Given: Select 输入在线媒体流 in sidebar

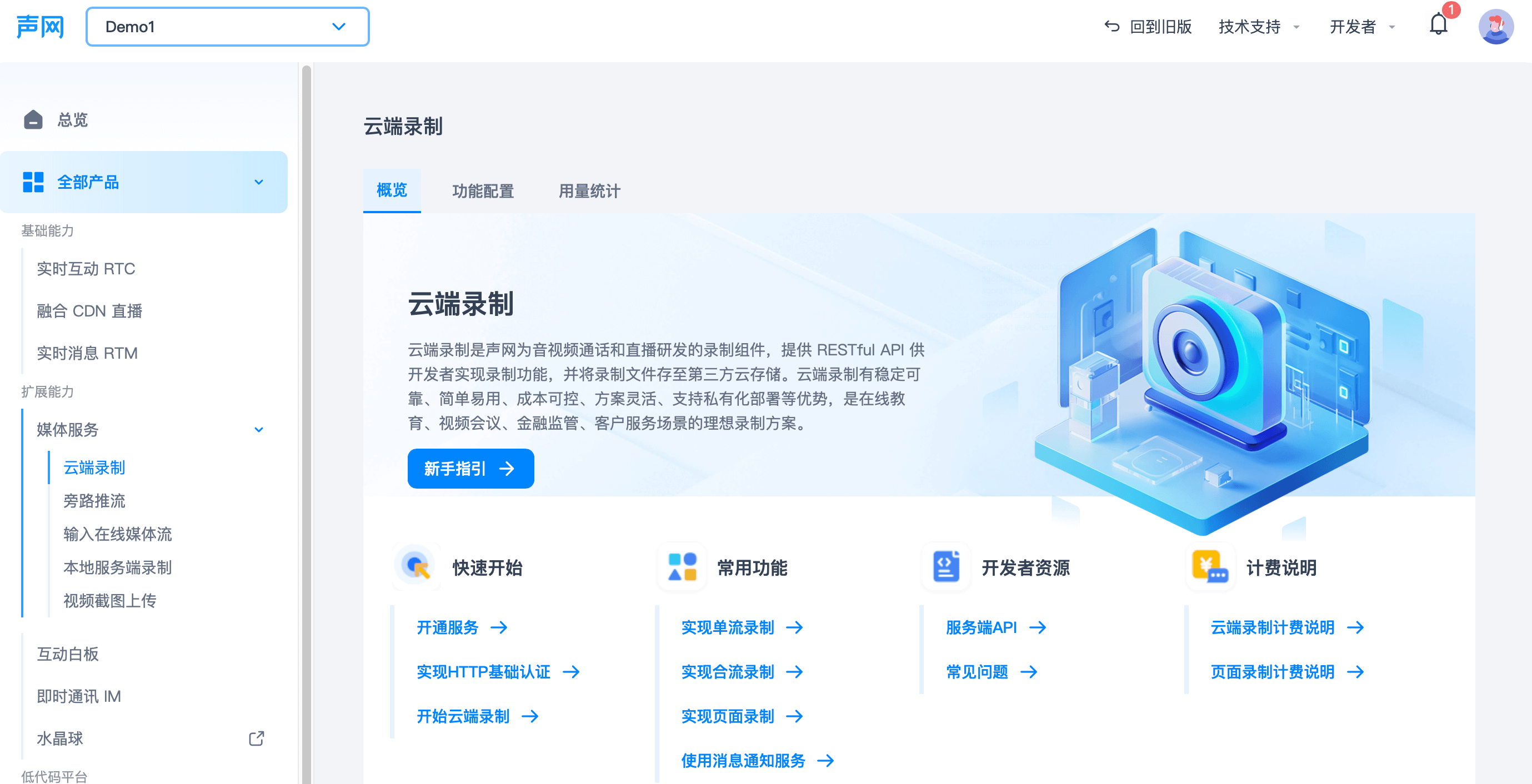Looking at the screenshot, I should tap(118, 534).
